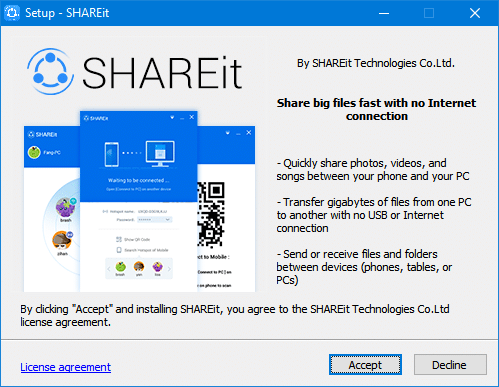This screenshot has height=387, width=499.
Task: Click 'Transfer gigabytes of files' paragraph
Action: click(x=374, y=215)
